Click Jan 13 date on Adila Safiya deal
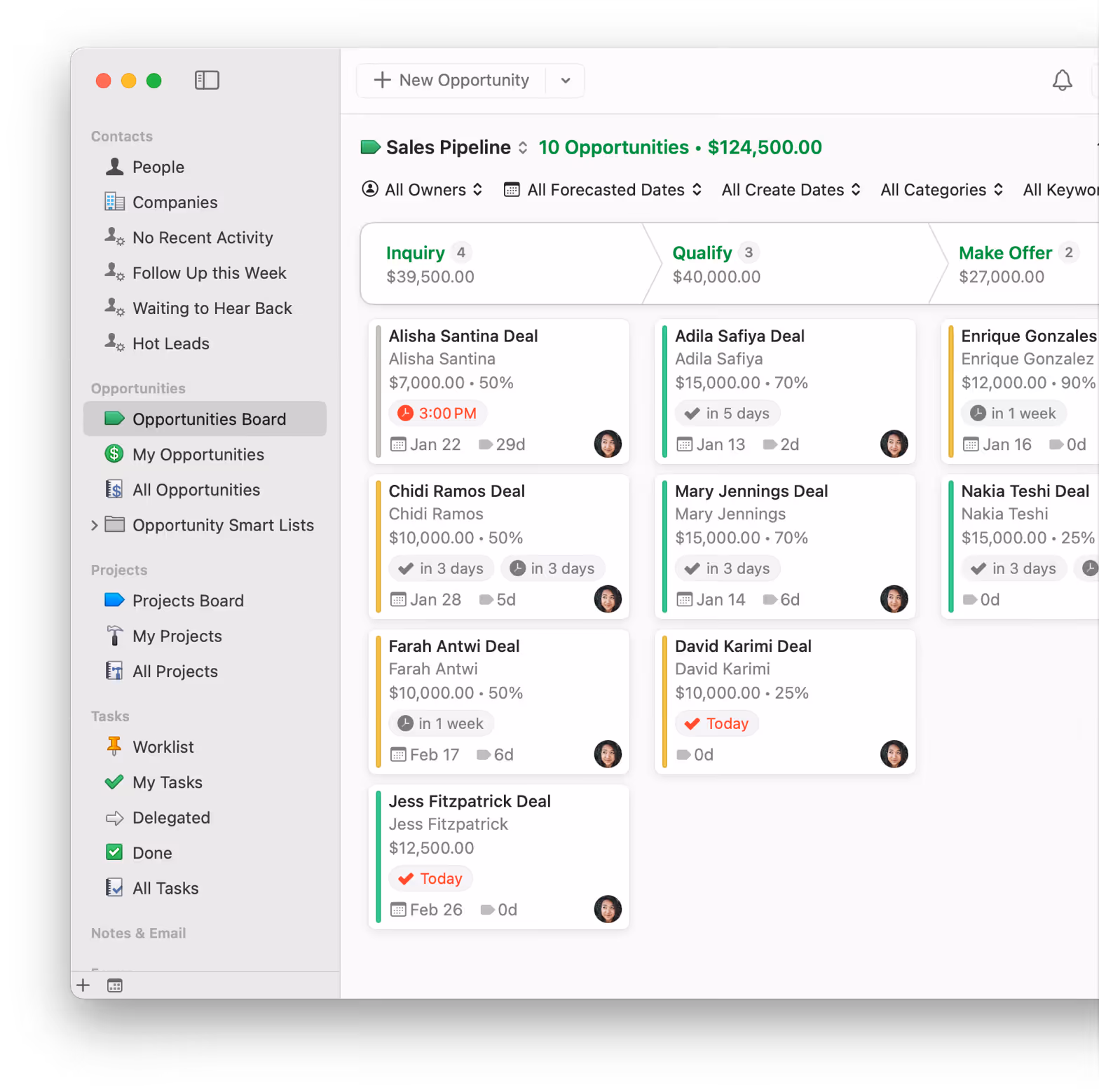Screen dimensions: 1099x1092 [711, 444]
